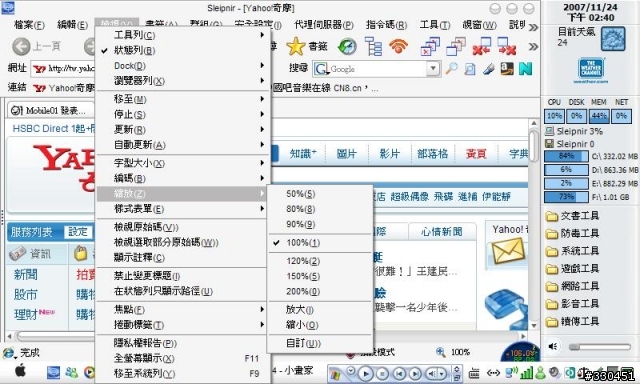Click the speaker volume icon in sidebar

(x=553, y=346)
